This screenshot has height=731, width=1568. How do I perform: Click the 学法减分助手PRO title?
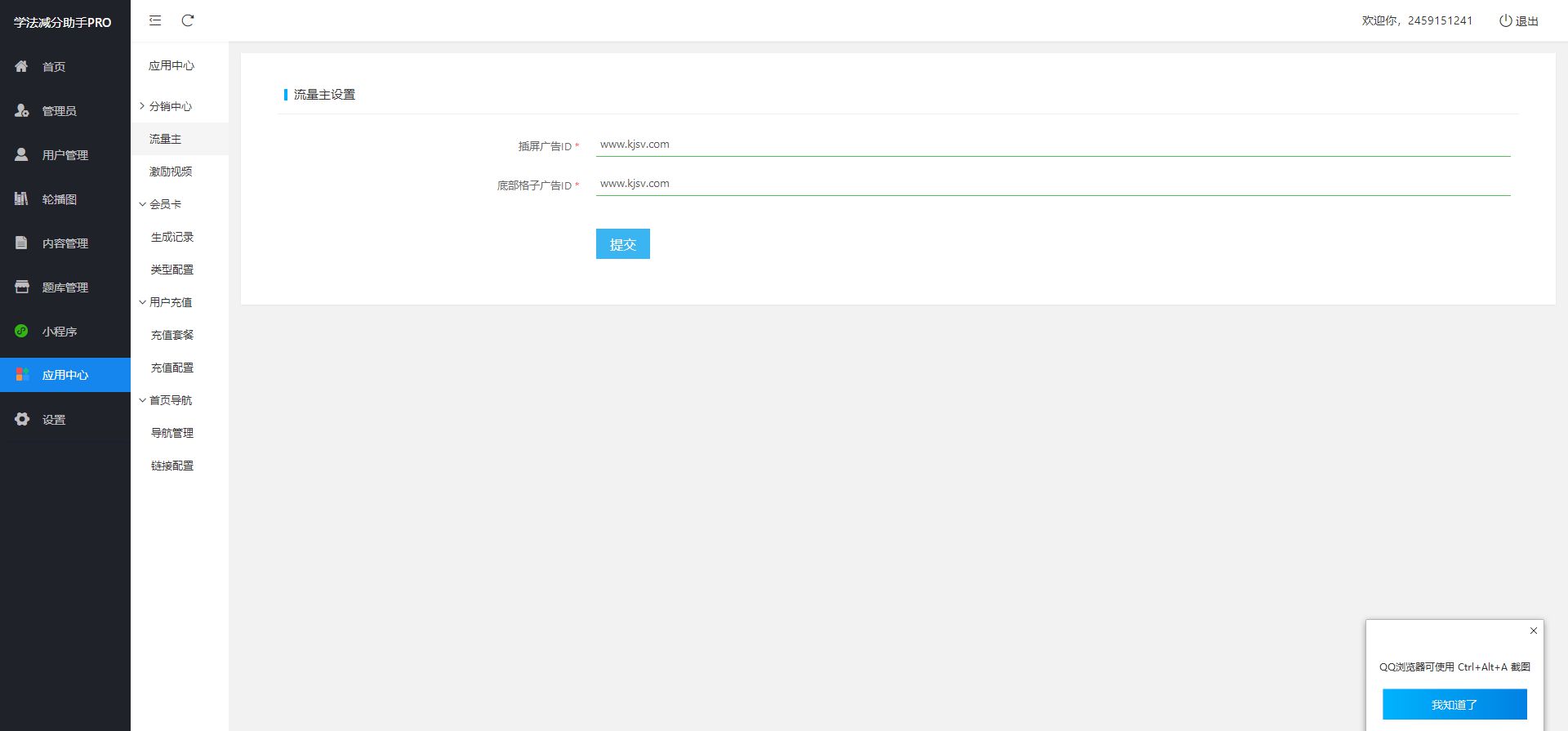tap(63, 22)
